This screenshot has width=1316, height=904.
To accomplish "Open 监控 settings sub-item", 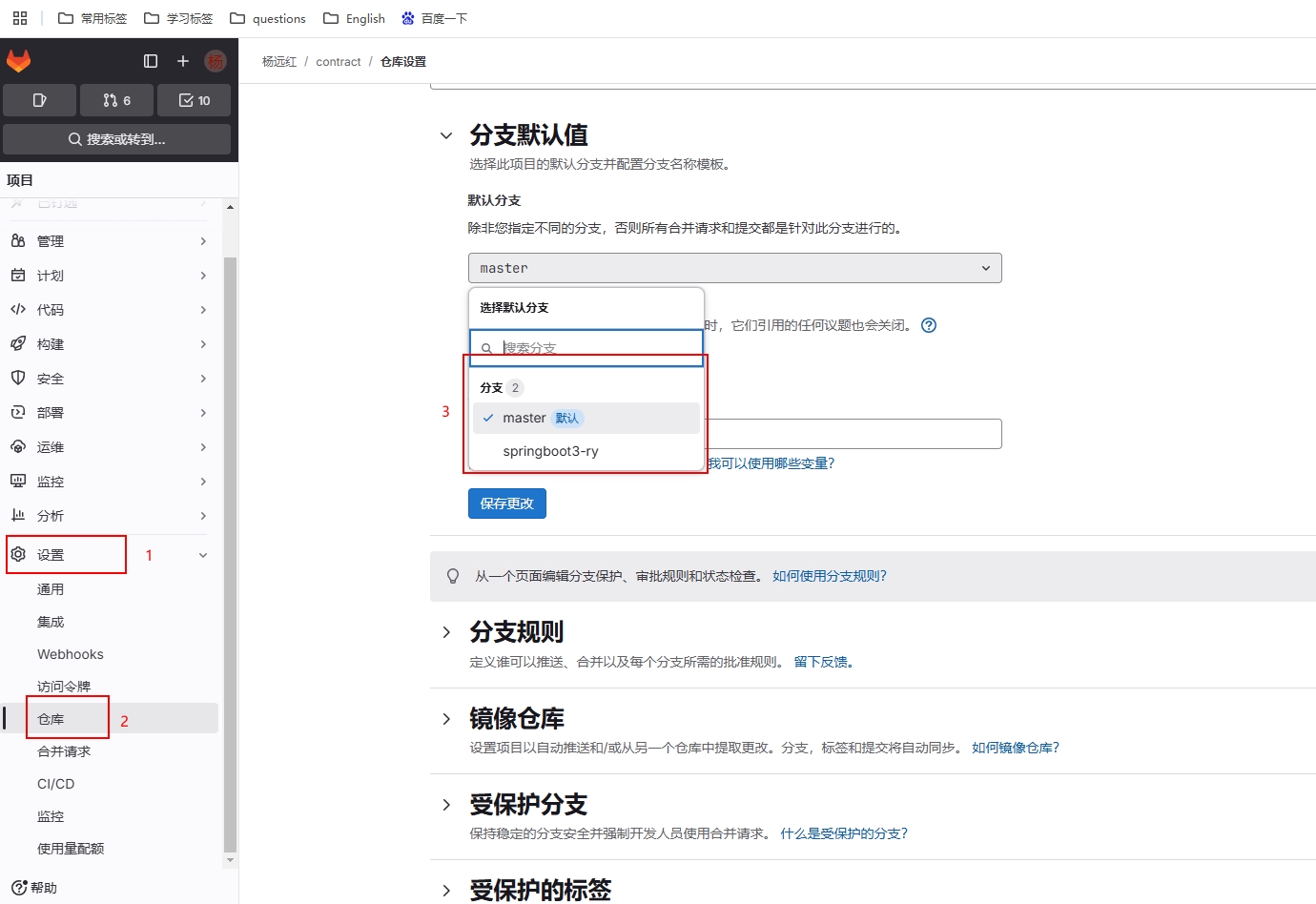I will click(x=51, y=816).
